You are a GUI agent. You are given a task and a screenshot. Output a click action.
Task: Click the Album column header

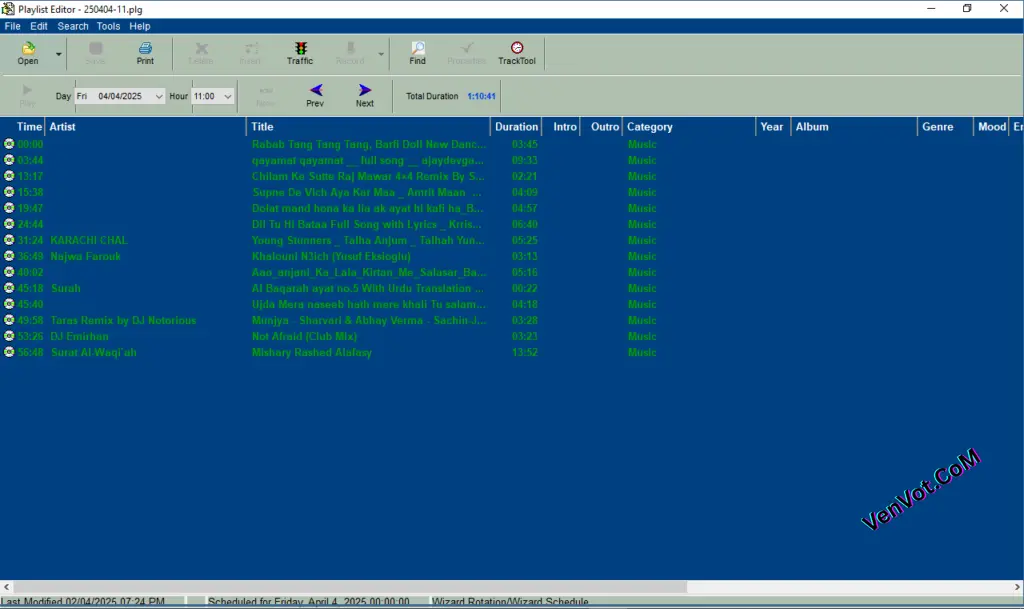point(854,127)
